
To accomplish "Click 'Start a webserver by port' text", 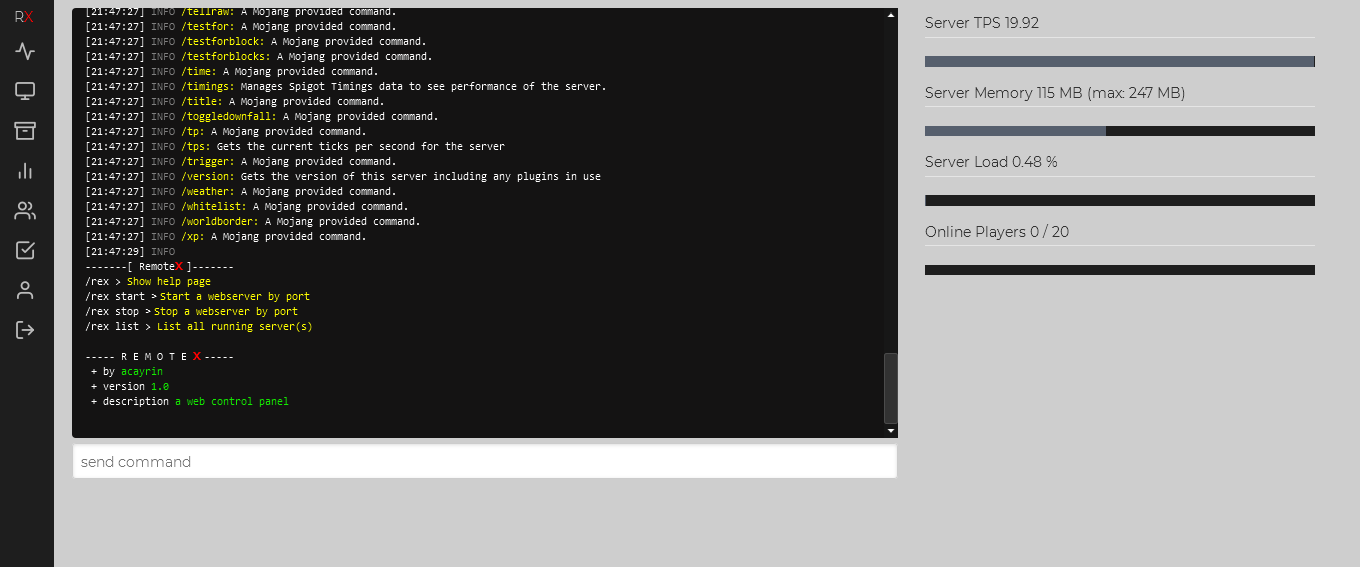I will [x=235, y=296].
